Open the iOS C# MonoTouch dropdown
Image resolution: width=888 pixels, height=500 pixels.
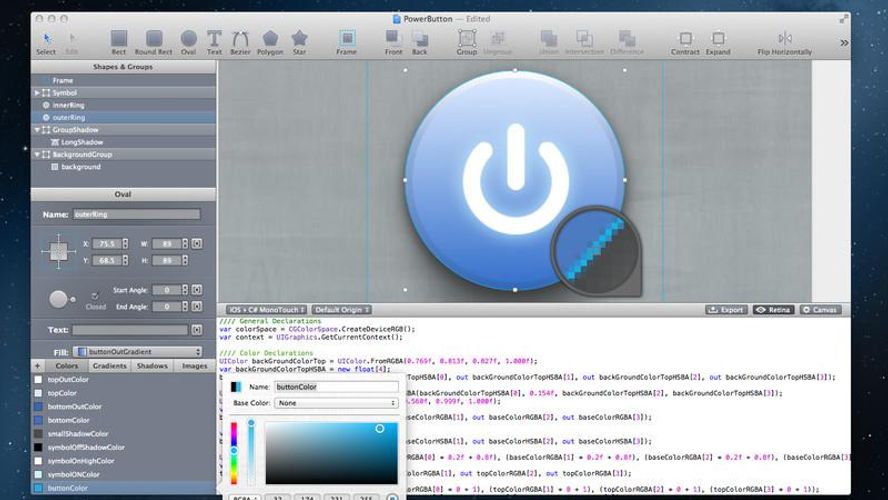(x=266, y=310)
